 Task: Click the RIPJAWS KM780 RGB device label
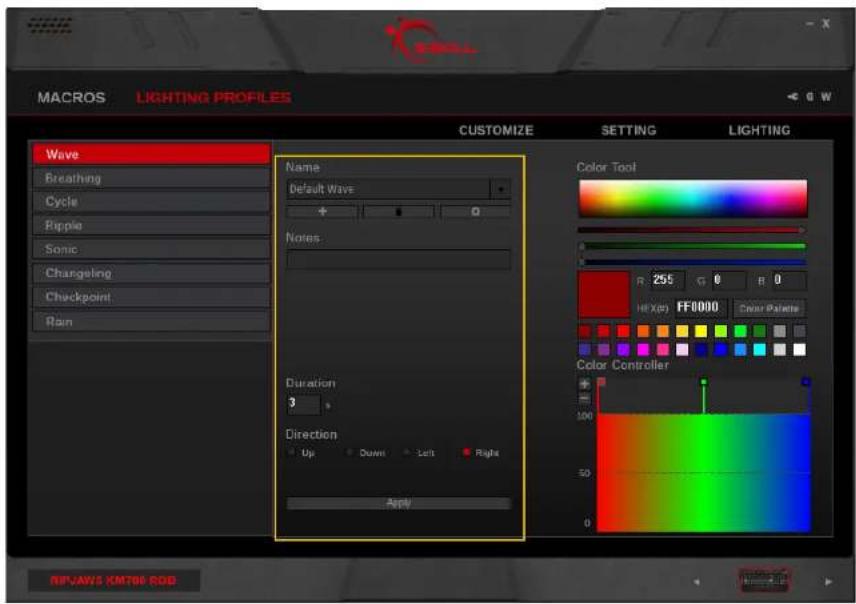coord(114,581)
